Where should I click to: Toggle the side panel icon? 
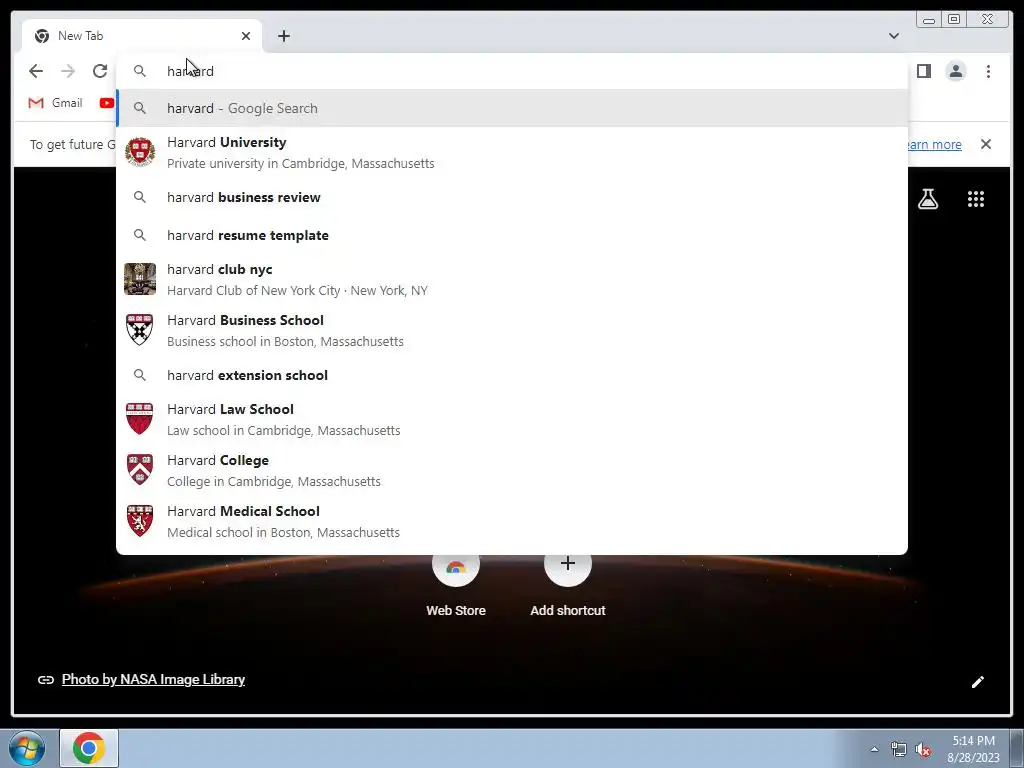tap(923, 71)
